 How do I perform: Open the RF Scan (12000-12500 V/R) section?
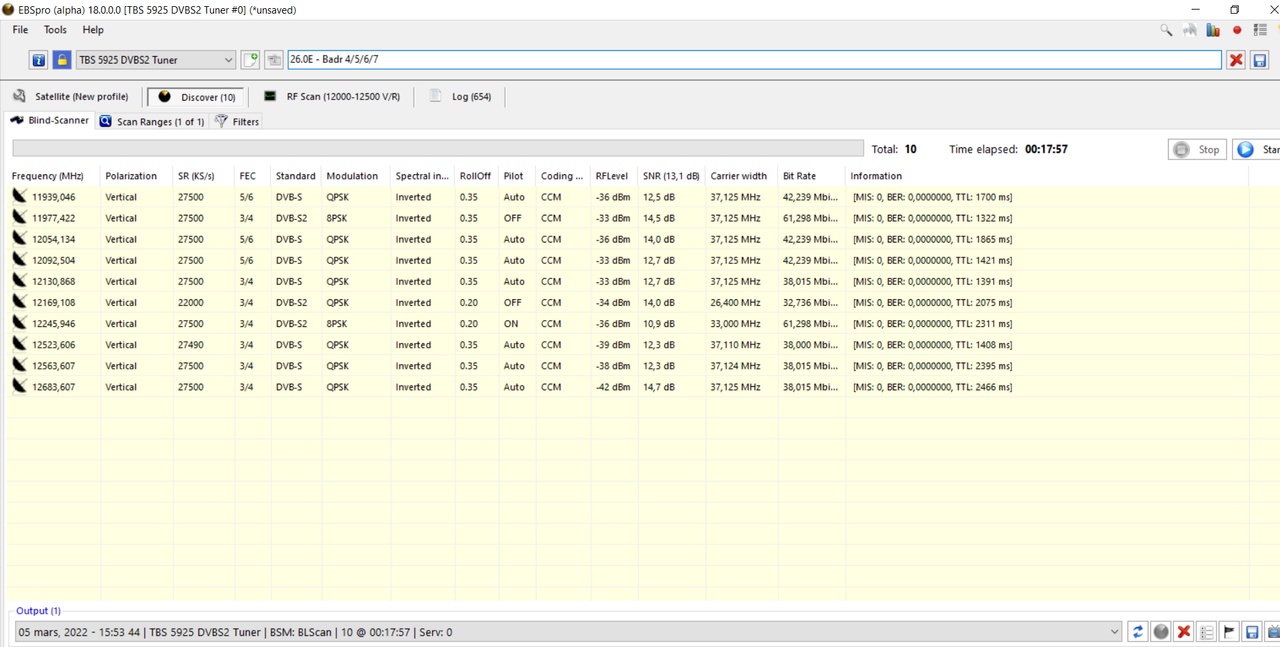tap(331, 97)
